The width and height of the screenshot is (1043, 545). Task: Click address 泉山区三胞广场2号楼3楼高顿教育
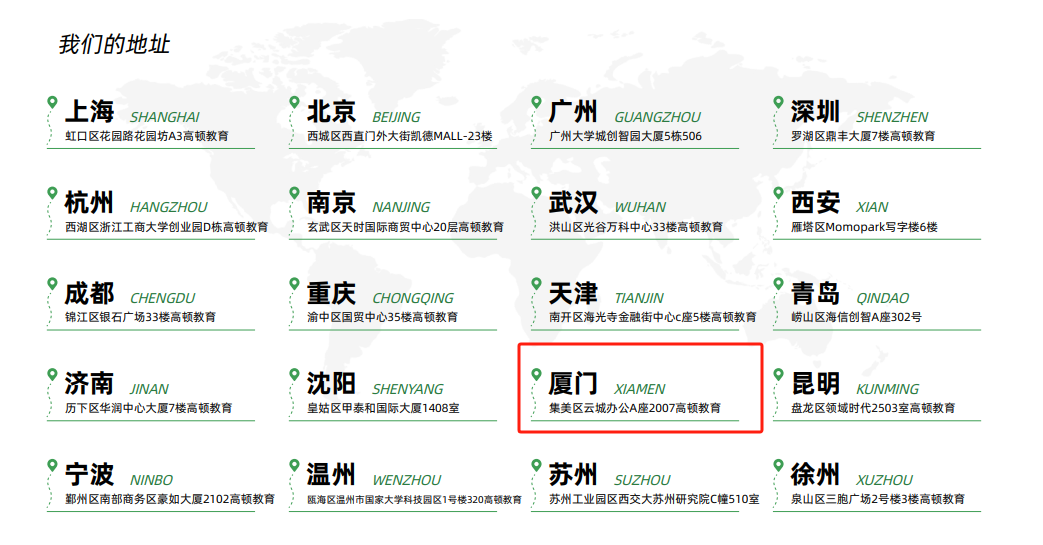pyautogui.click(x=877, y=499)
